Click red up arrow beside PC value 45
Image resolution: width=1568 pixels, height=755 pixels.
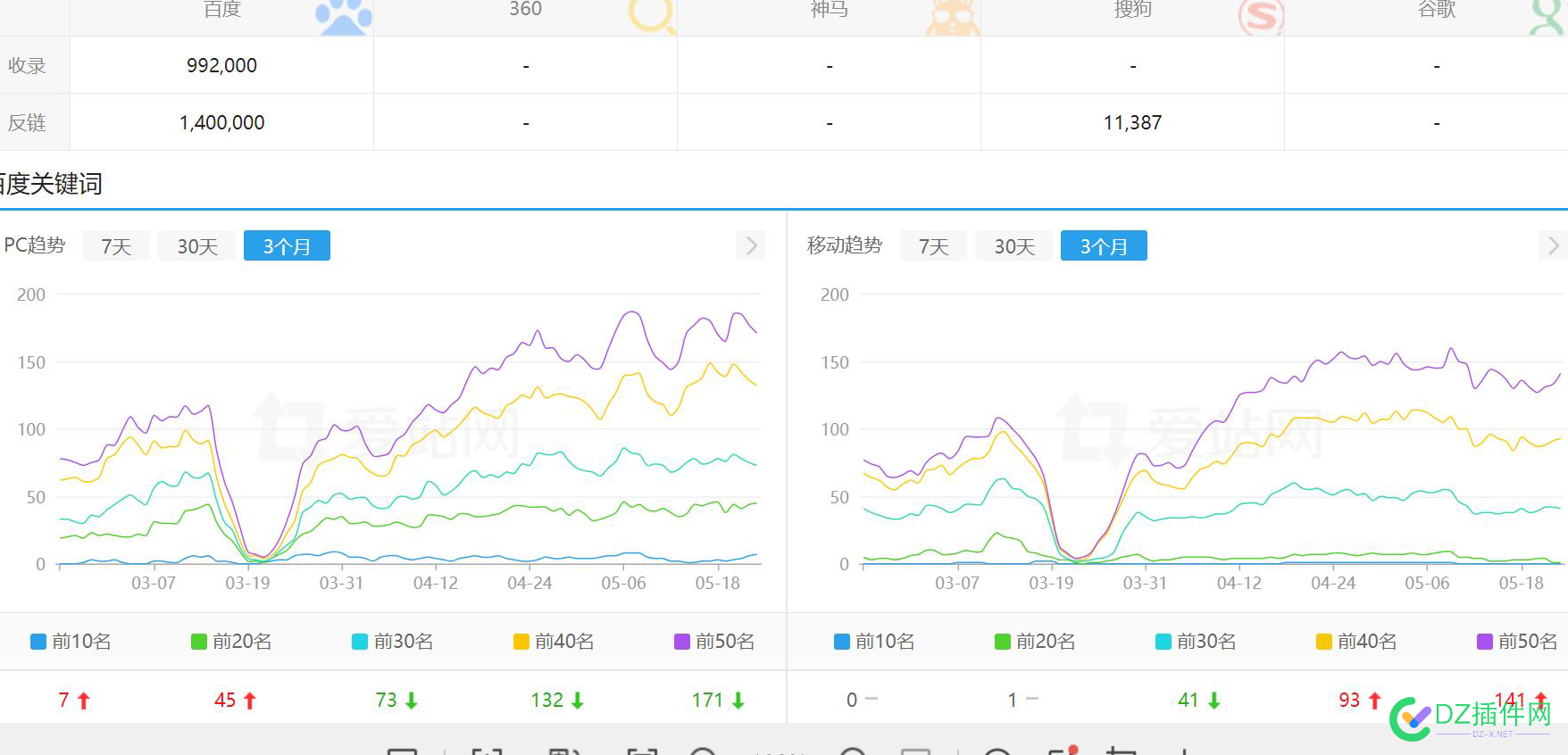250,701
